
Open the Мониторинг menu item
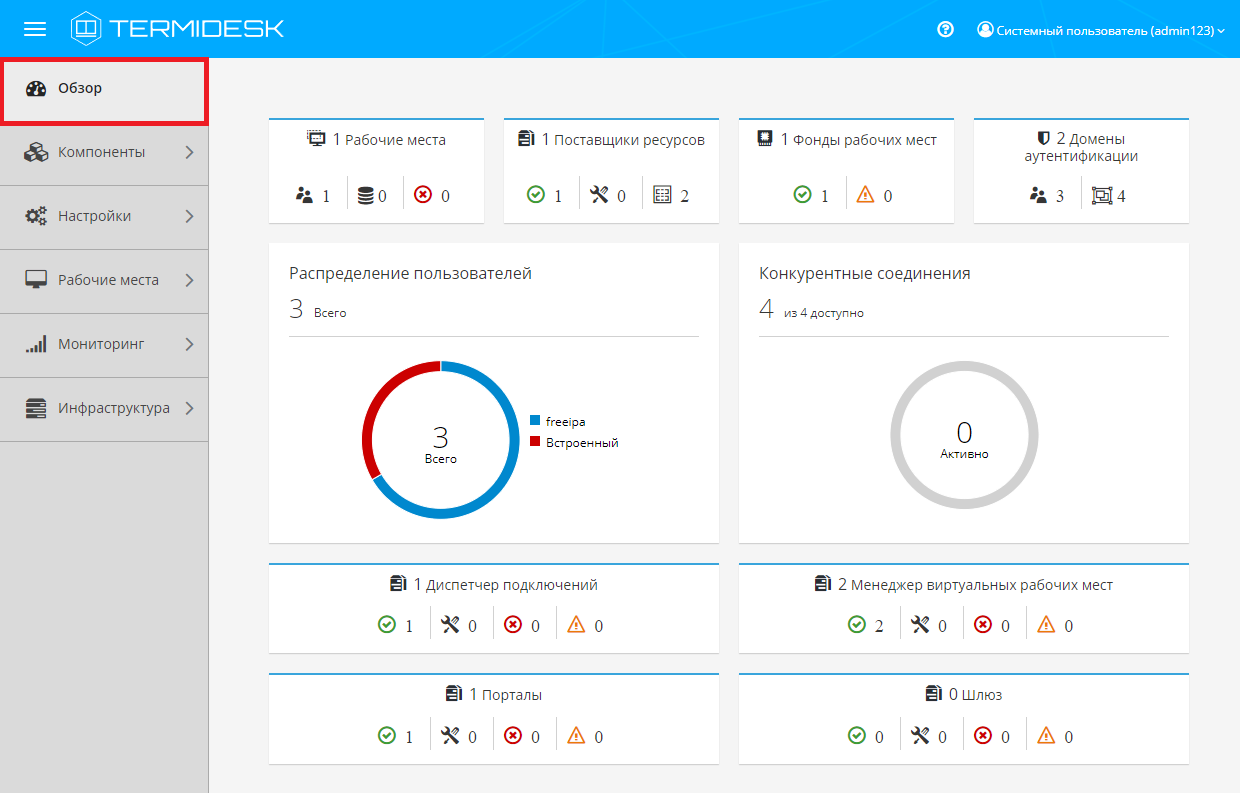[101, 344]
